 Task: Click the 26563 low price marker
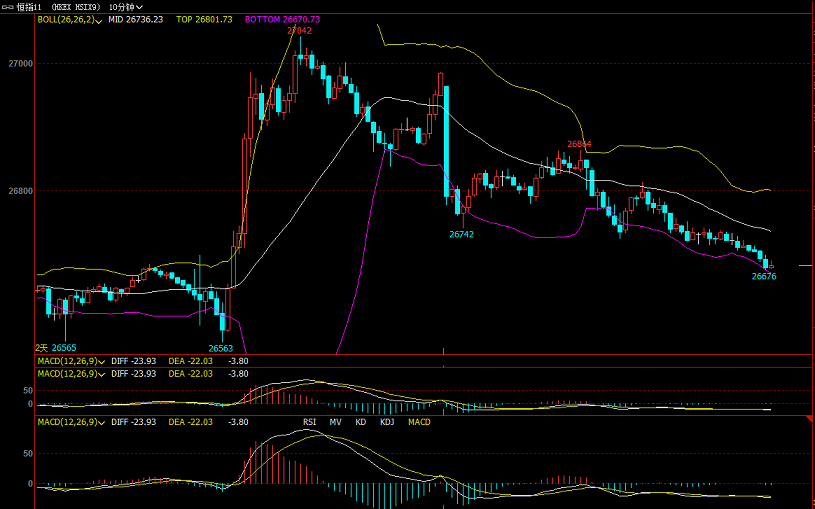click(220, 348)
